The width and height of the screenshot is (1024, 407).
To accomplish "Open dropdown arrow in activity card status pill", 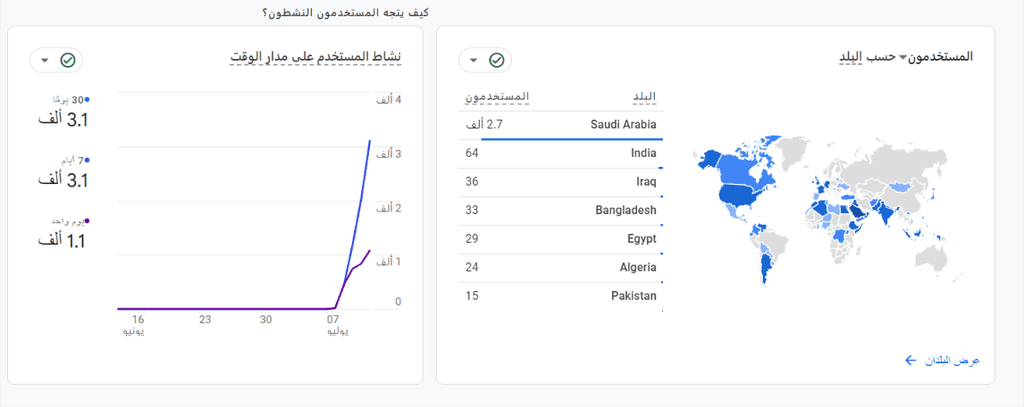I will [x=44, y=61].
